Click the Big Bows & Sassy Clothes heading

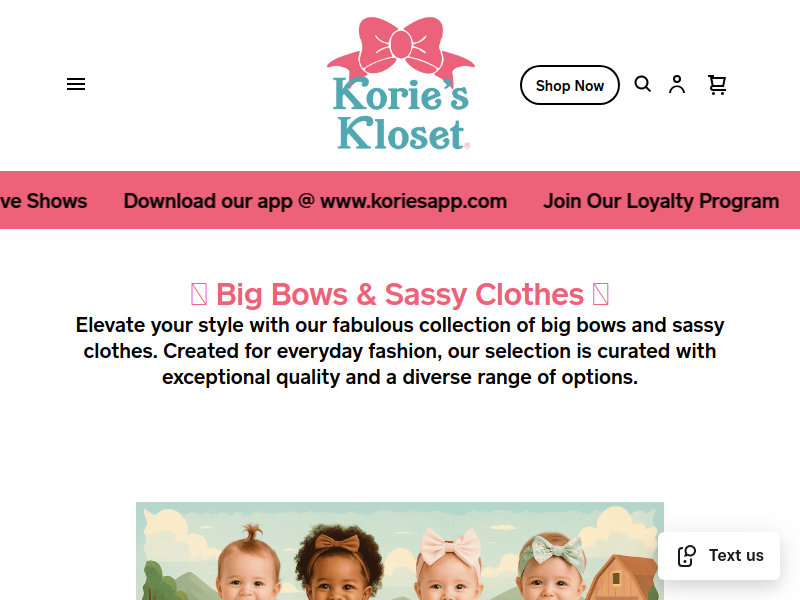click(399, 294)
